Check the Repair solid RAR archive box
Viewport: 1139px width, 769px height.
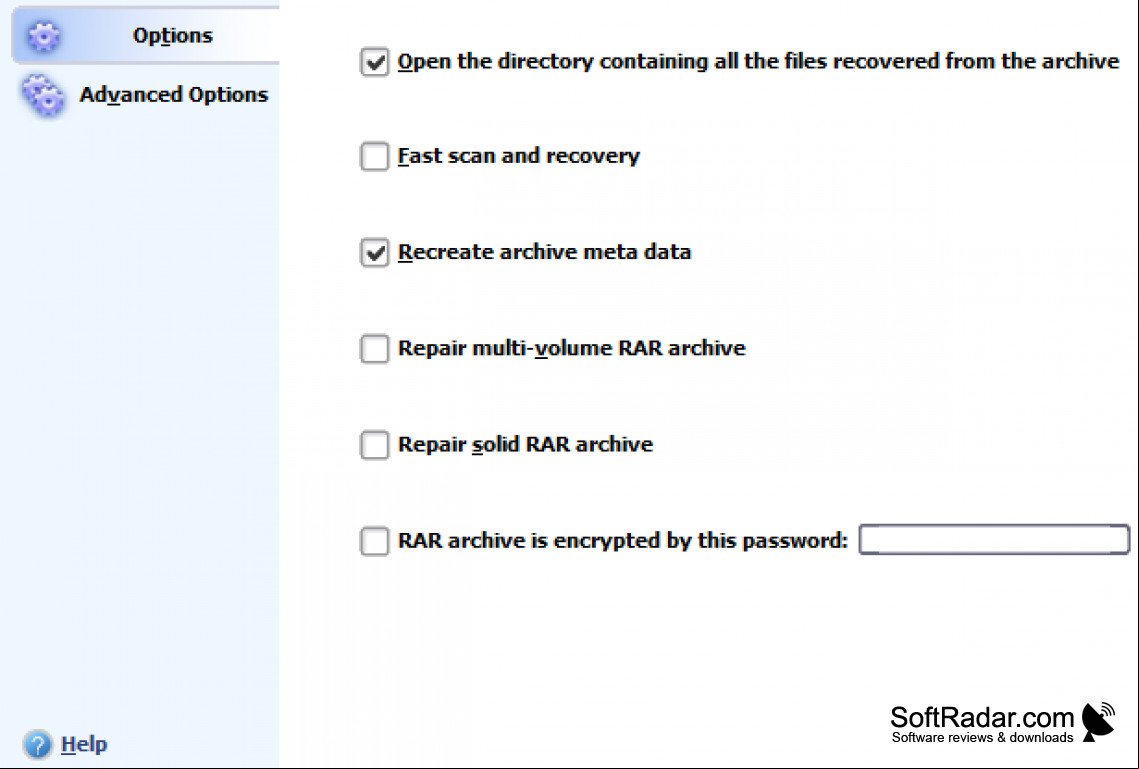click(x=375, y=444)
